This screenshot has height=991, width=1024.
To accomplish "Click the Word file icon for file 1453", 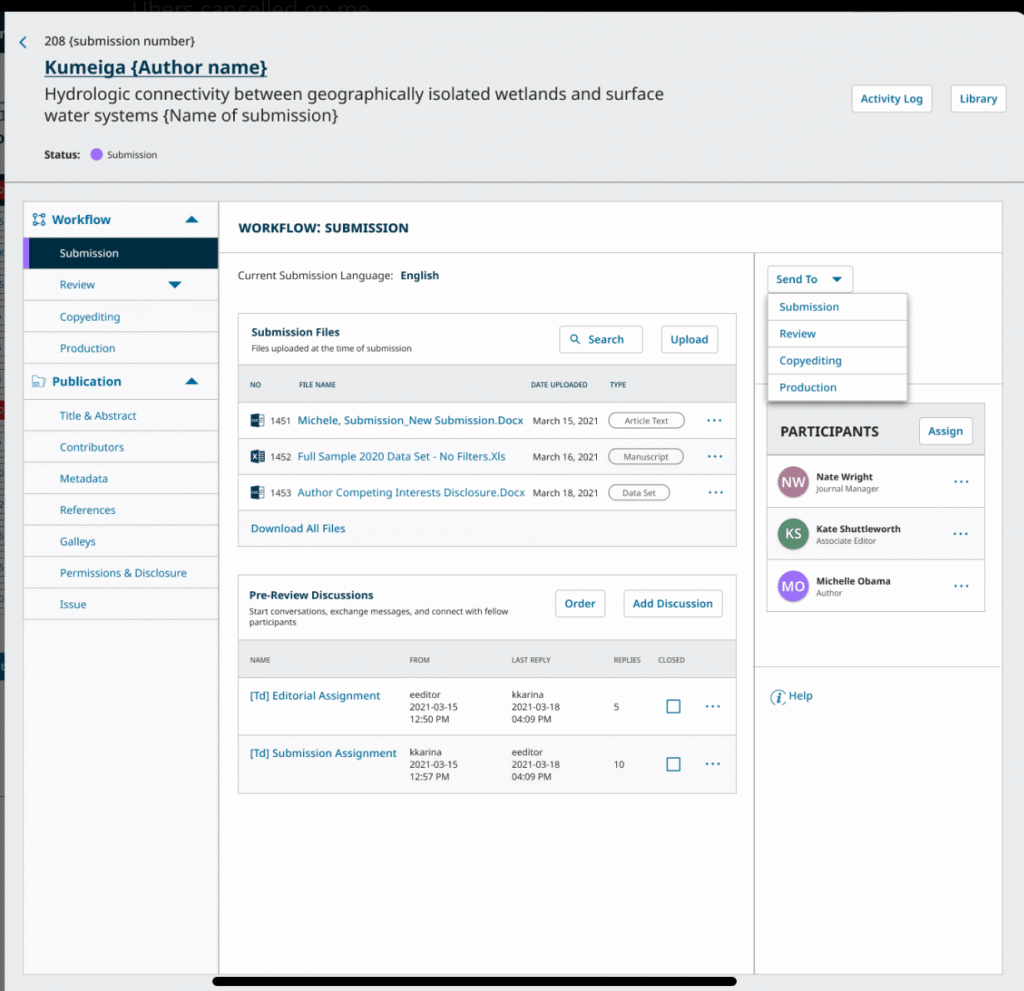I will [x=257, y=492].
